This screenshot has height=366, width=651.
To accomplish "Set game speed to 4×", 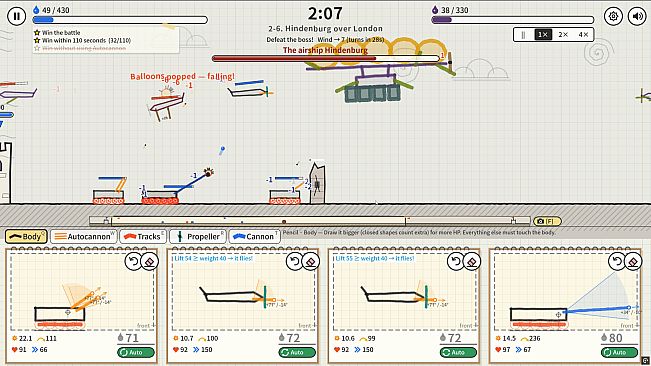I will [x=583, y=34].
